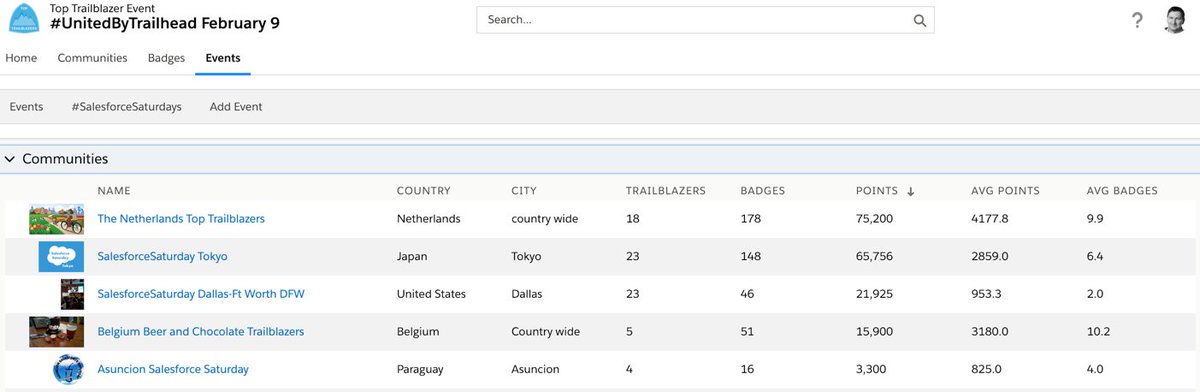Image resolution: width=1200 pixels, height=392 pixels.
Task: Sort by the BADGES column header
Action: (762, 191)
